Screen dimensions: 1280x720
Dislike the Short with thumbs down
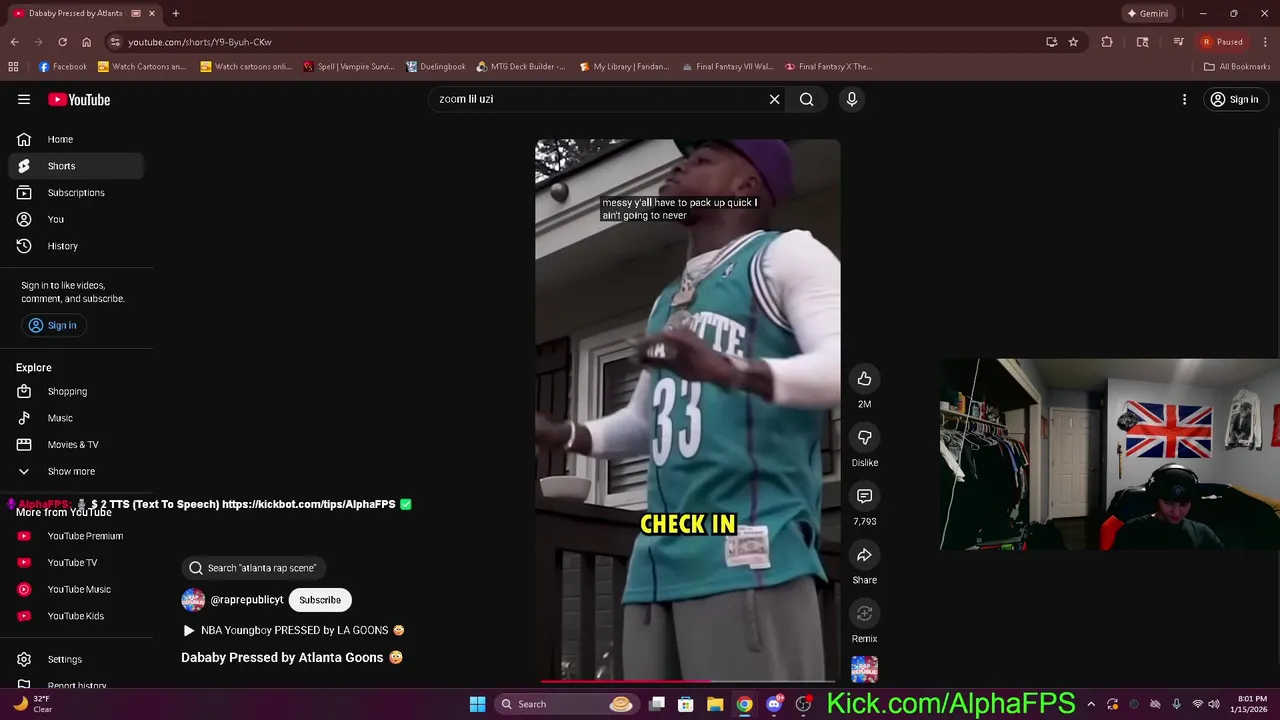point(864,437)
